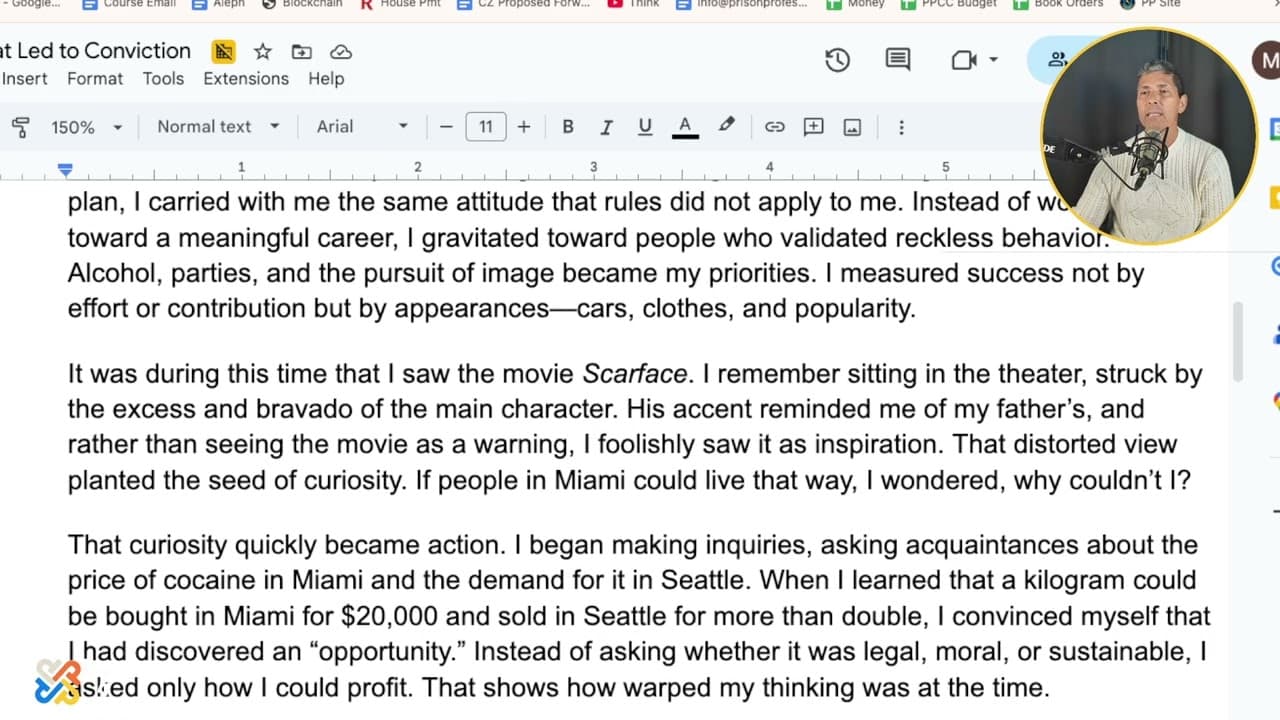This screenshot has height=720, width=1280.
Task: Insert a link using the toolbar
Action: [x=774, y=127]
